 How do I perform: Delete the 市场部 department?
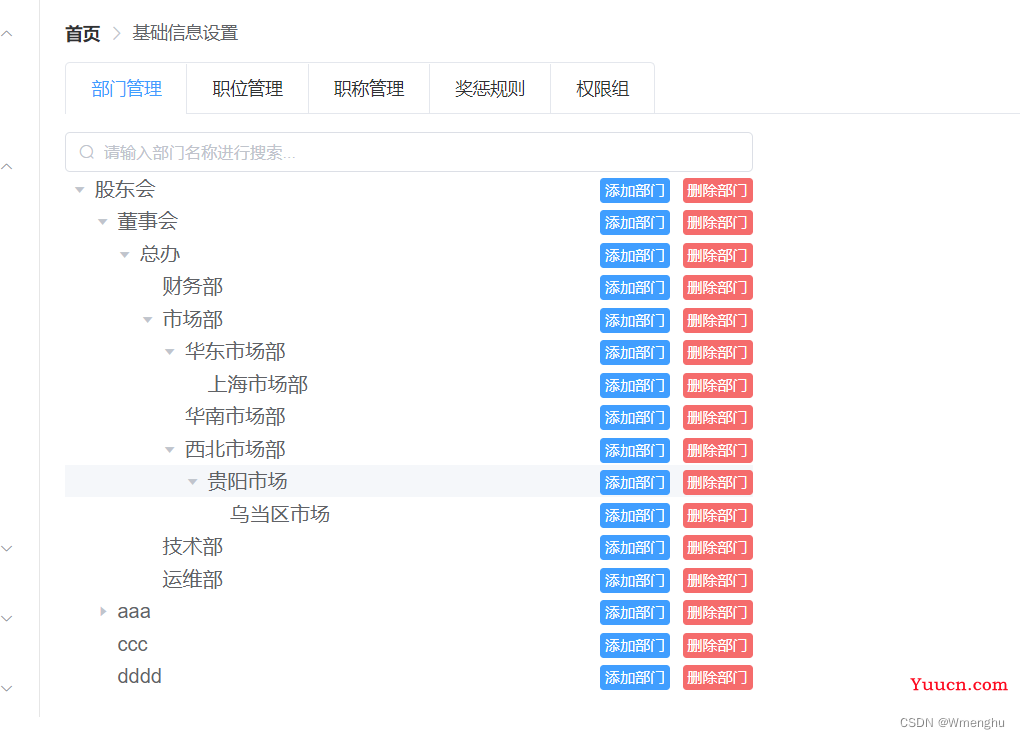tap(718, 321)
